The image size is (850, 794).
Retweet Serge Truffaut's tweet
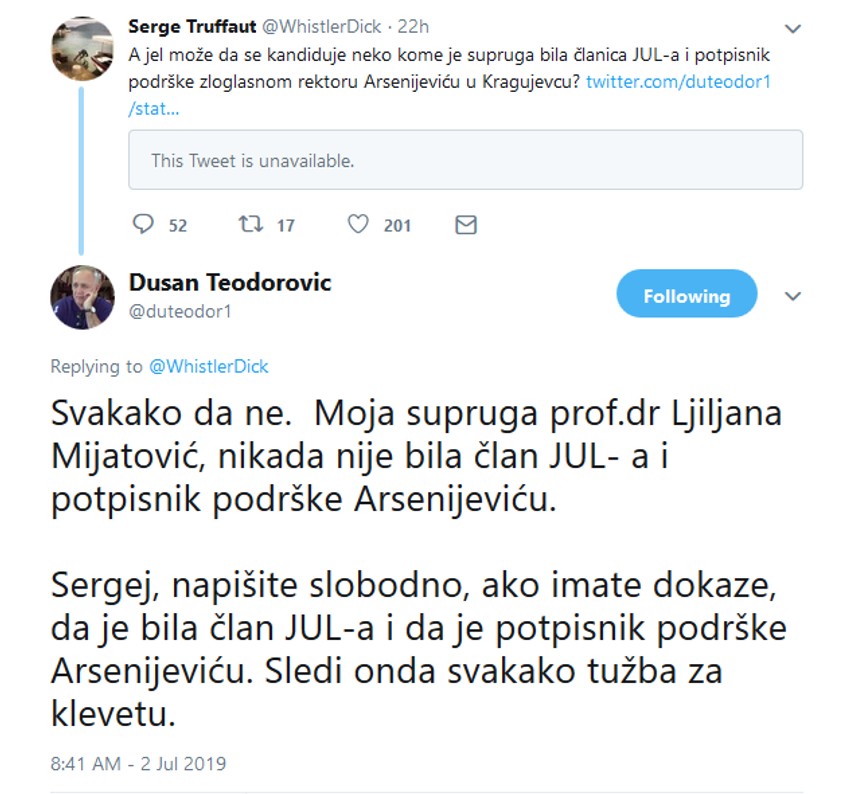pyautogui.click(x=251, y=225)
